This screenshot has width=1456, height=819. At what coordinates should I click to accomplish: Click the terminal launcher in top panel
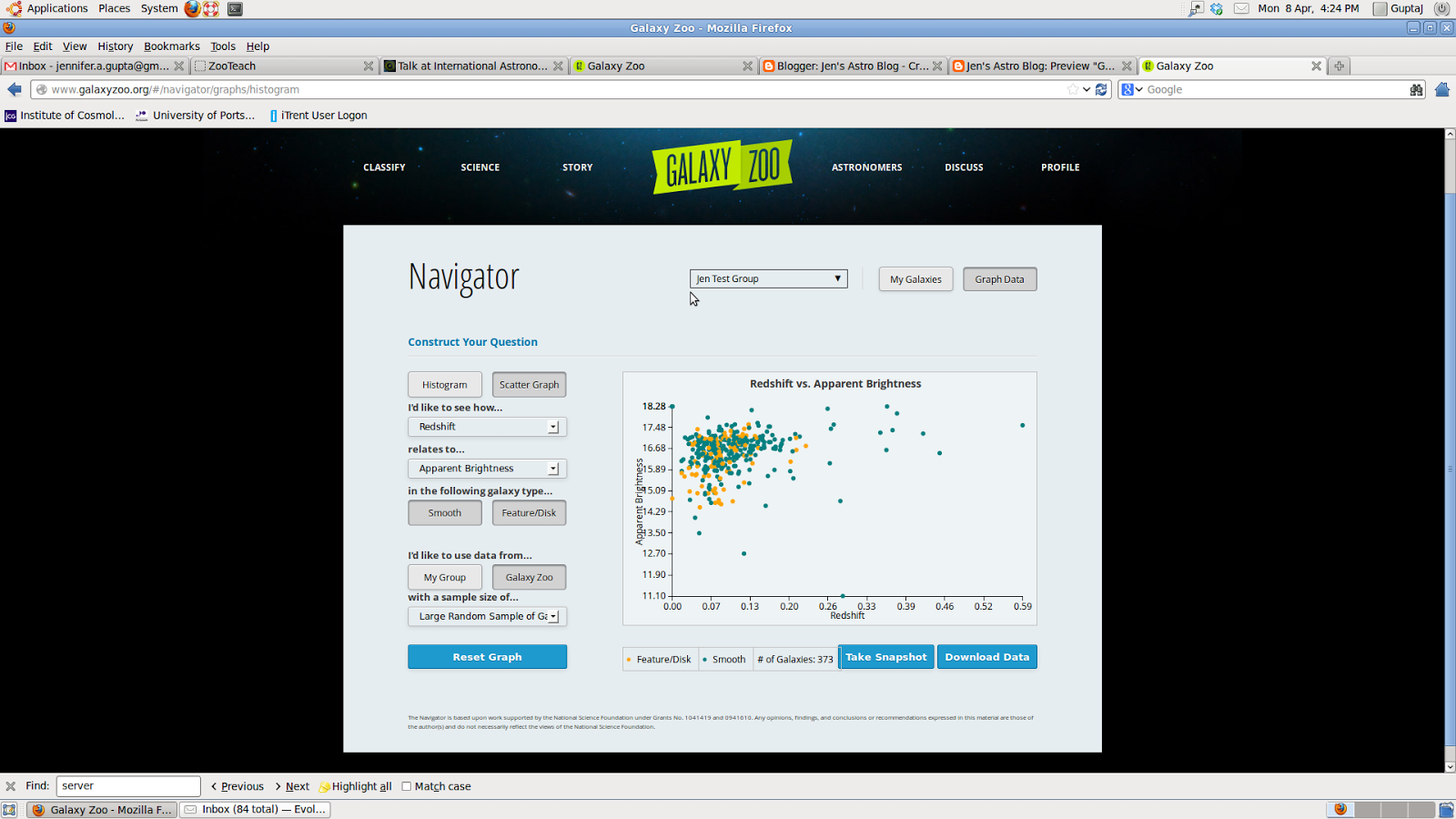[235, 9]
